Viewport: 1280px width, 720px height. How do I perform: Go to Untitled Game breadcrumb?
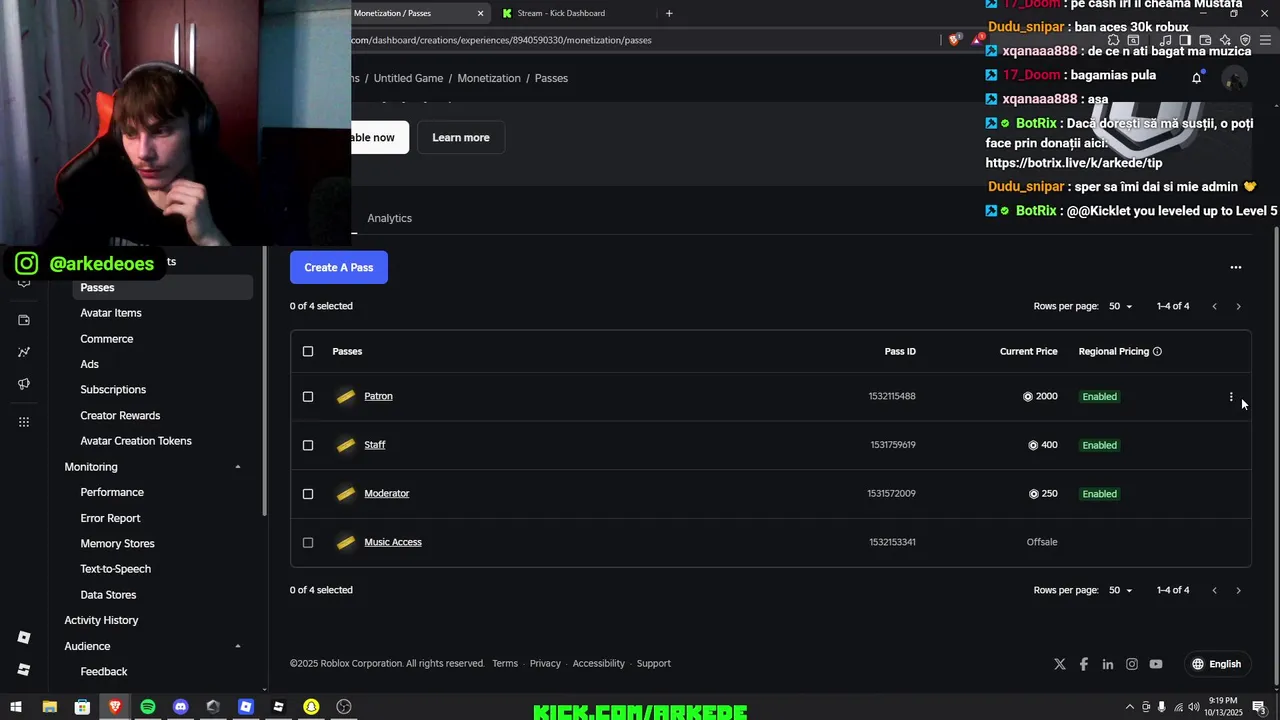point(408,78)
